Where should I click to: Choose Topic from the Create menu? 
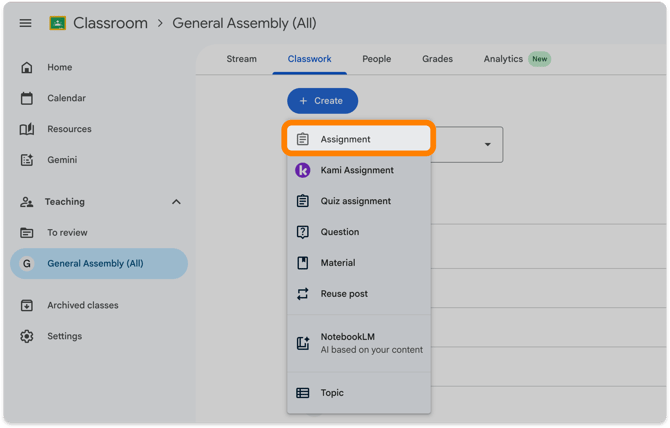[x=359, y=393]
